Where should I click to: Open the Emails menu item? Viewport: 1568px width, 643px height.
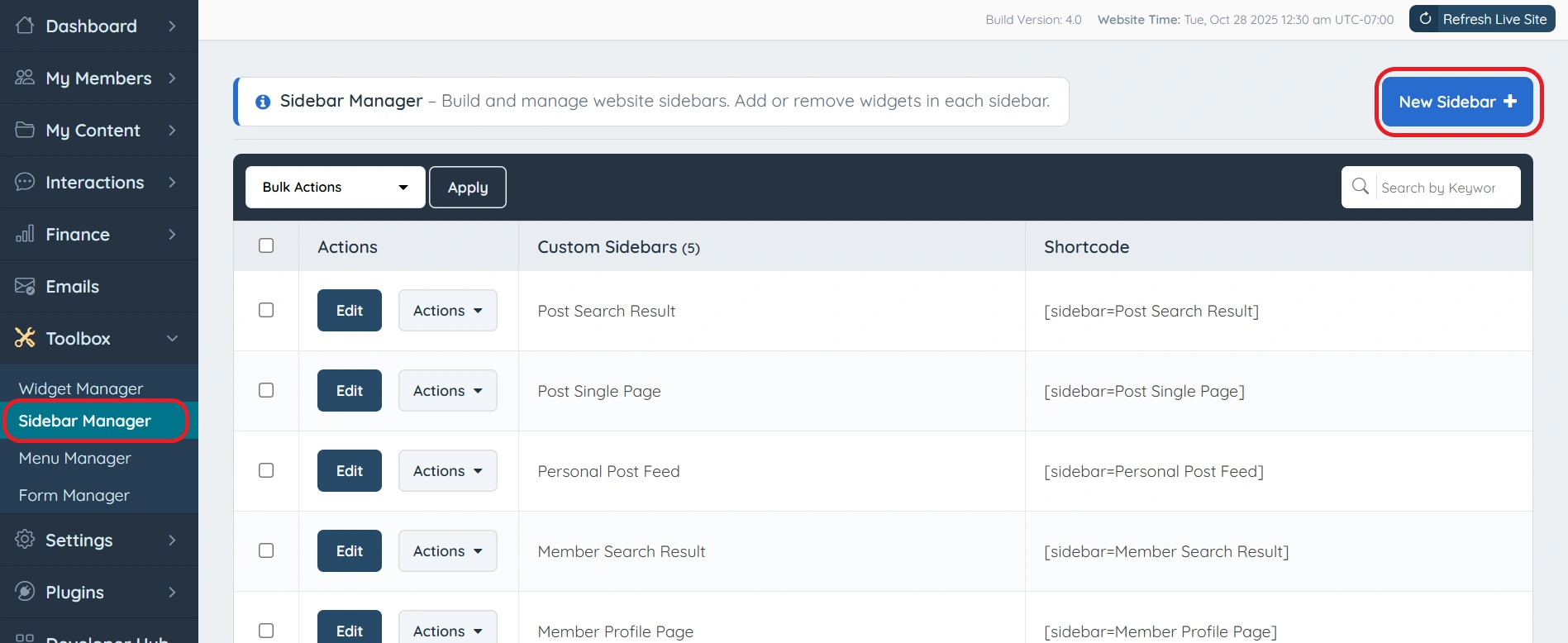99,286
